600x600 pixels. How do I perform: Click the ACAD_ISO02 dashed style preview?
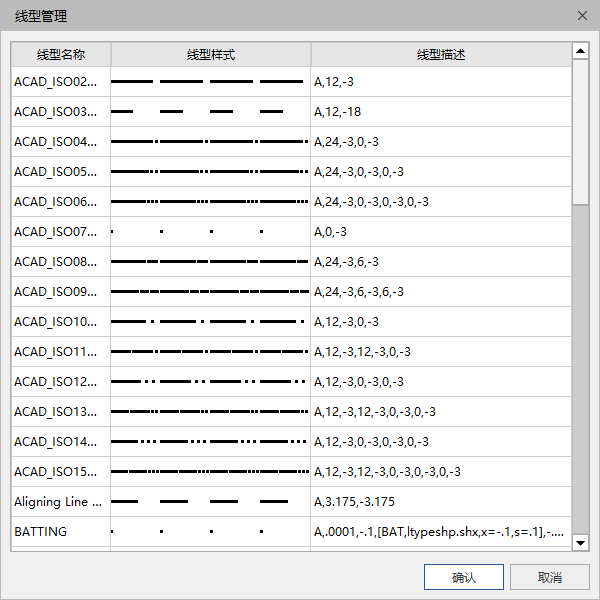tap(210, 82)
